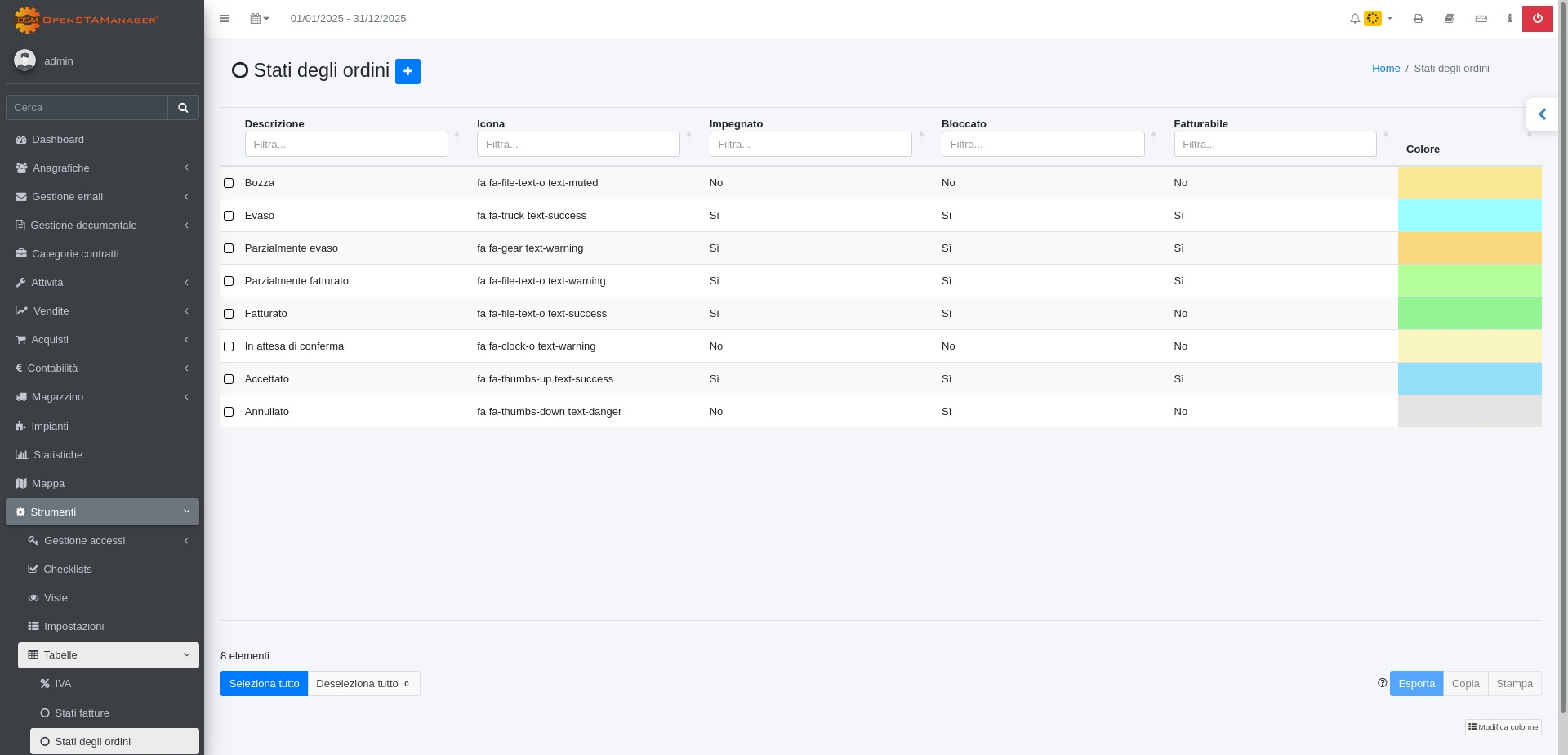Screen dimensions: 1568x755
Task: Open the calendar date range dropdown
Action: [x=260, y=18]
